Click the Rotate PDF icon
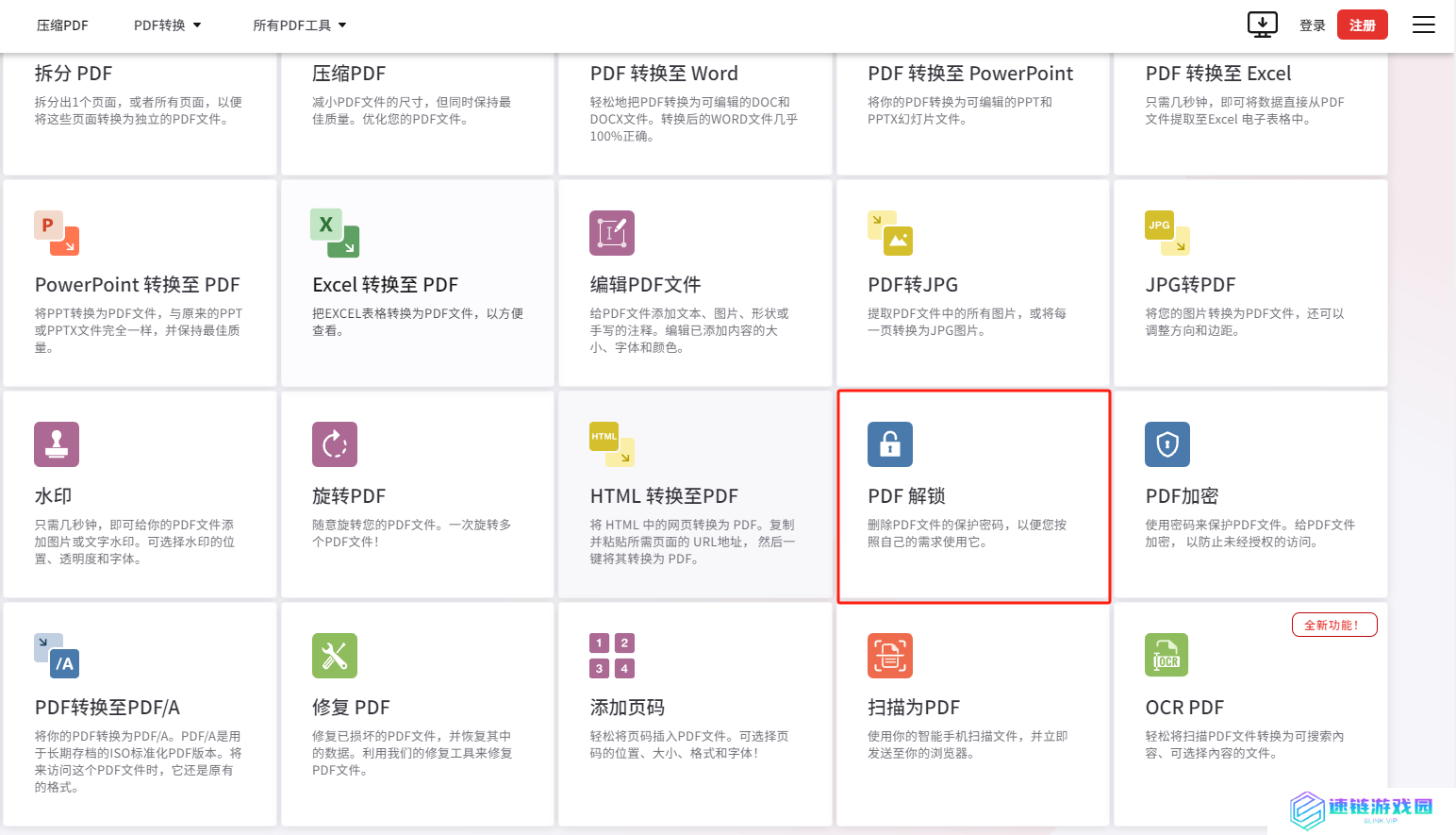 (335, 444)
